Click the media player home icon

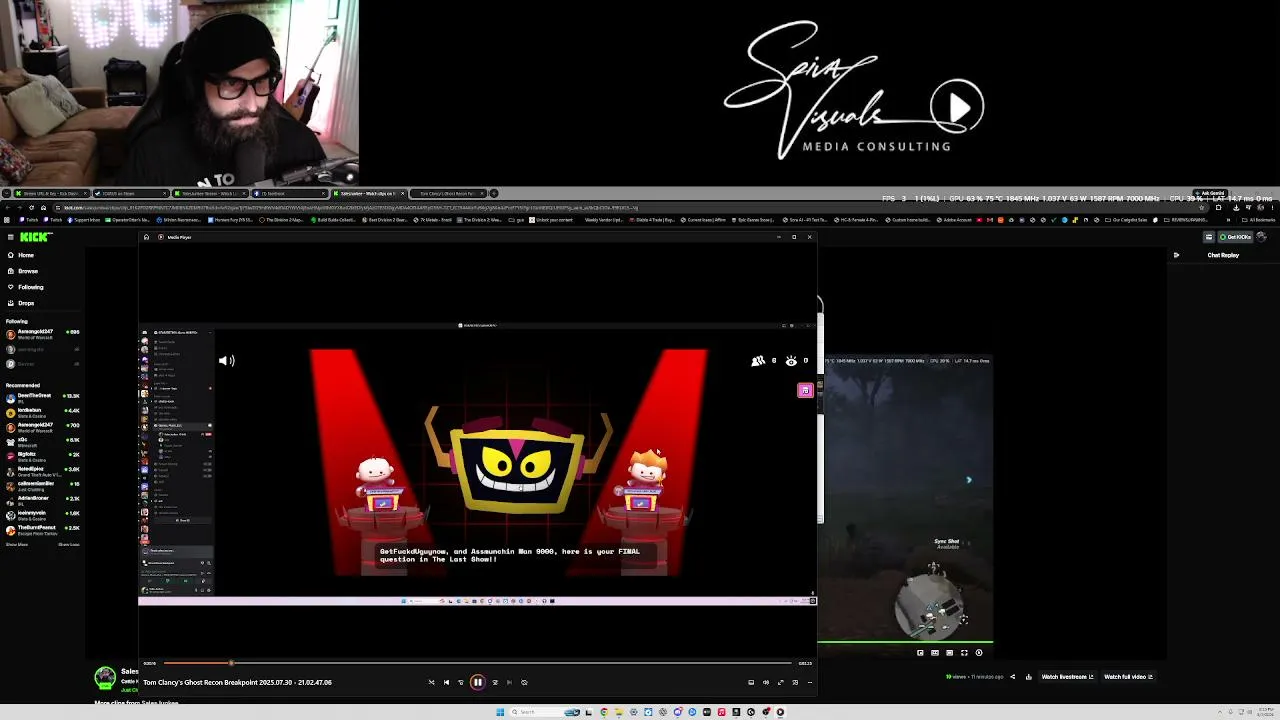(x=146, y=237)
